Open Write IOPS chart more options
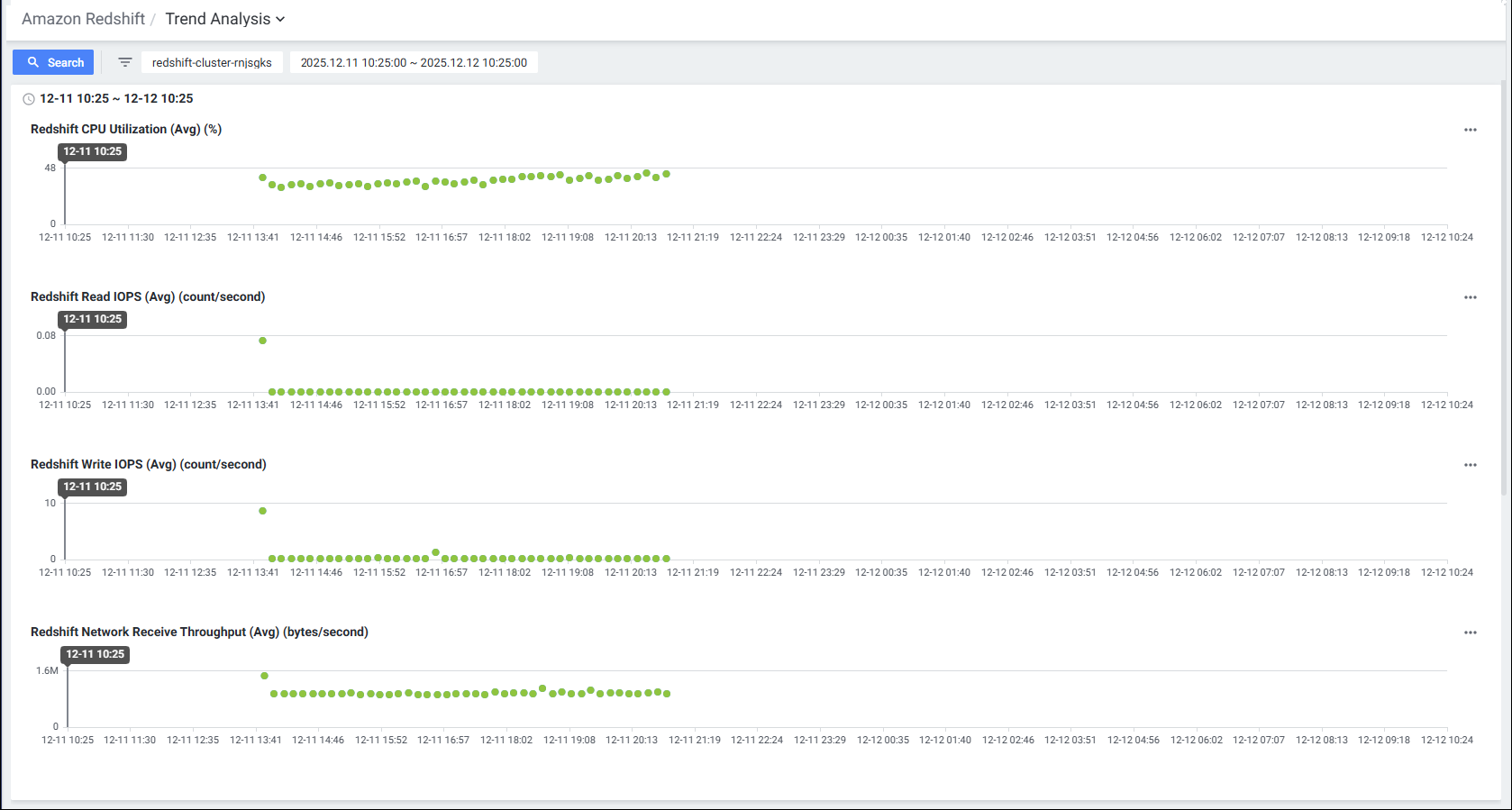The height and width of the screenshot is (810, 1512). point(1470,465)
